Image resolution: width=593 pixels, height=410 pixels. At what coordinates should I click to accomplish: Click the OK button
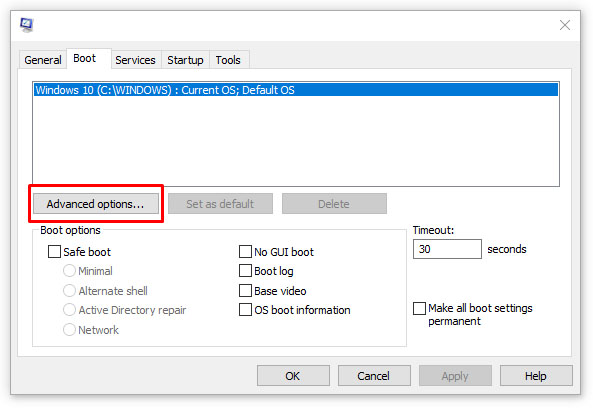[x=293, y=376]
